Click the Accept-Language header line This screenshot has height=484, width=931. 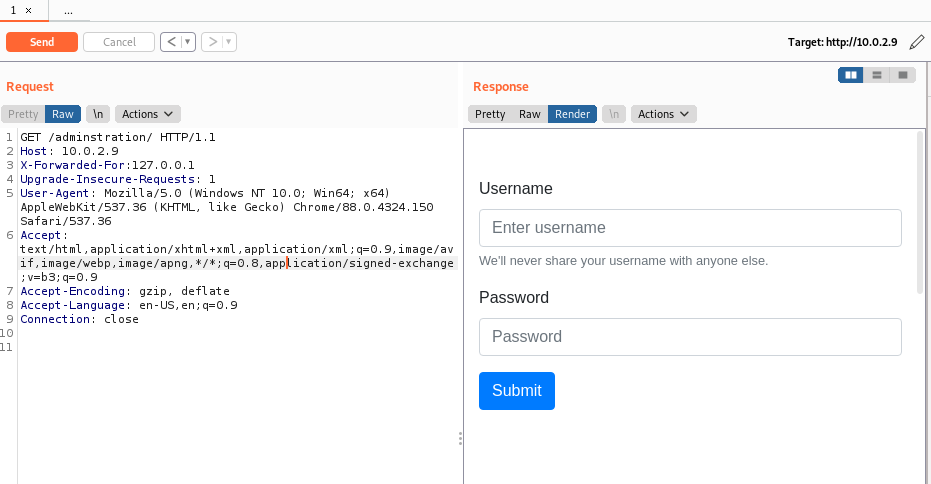coord(129,305)
